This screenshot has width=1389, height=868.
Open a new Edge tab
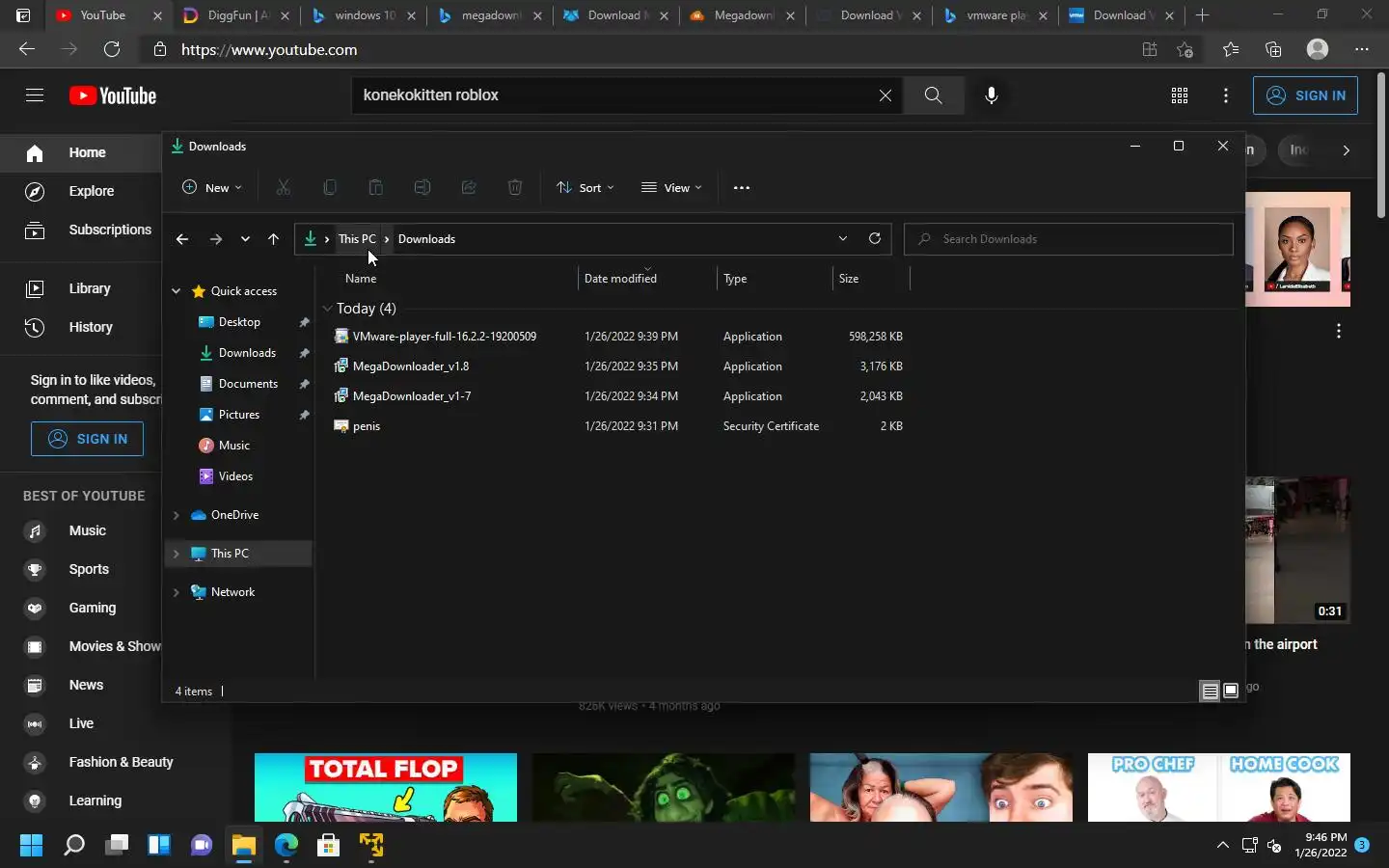click(1202, 15)
